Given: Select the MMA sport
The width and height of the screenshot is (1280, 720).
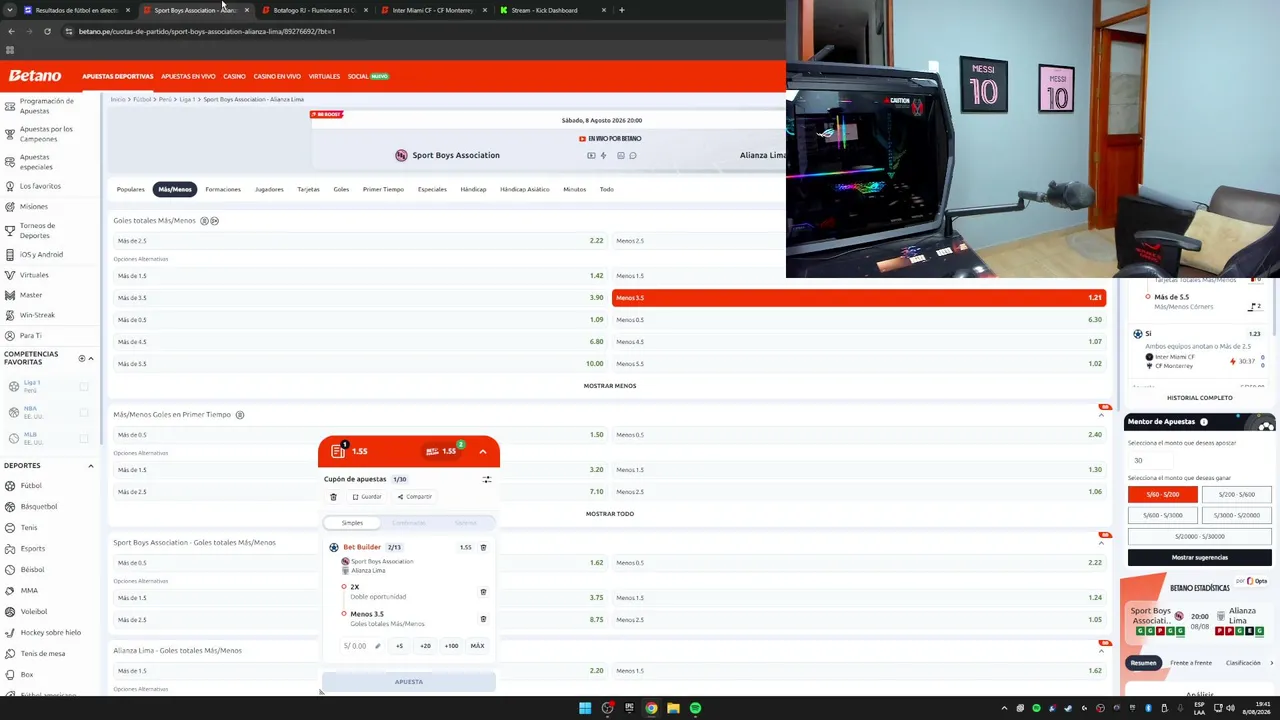Looking at the screenshot, I should point(28,591).
